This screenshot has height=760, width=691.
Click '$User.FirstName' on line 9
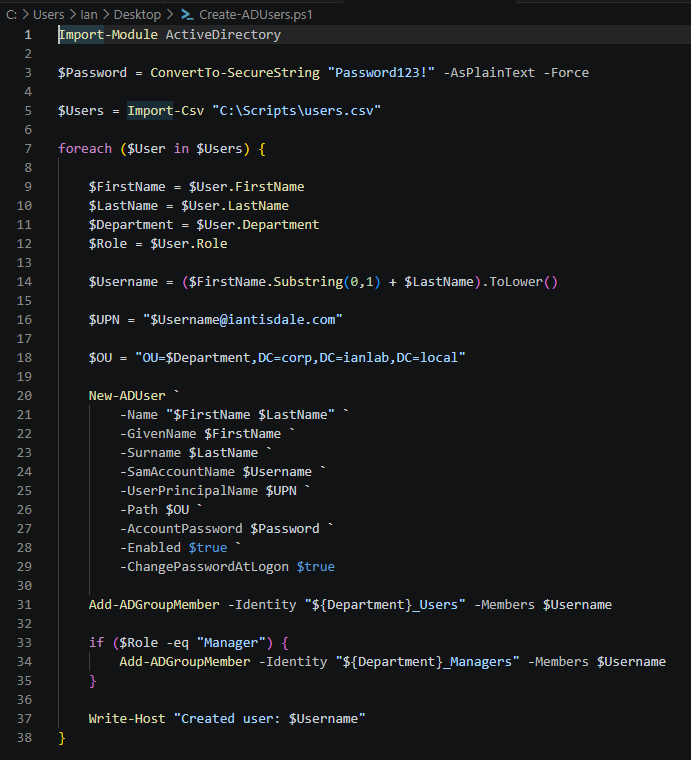click(247, 187)
